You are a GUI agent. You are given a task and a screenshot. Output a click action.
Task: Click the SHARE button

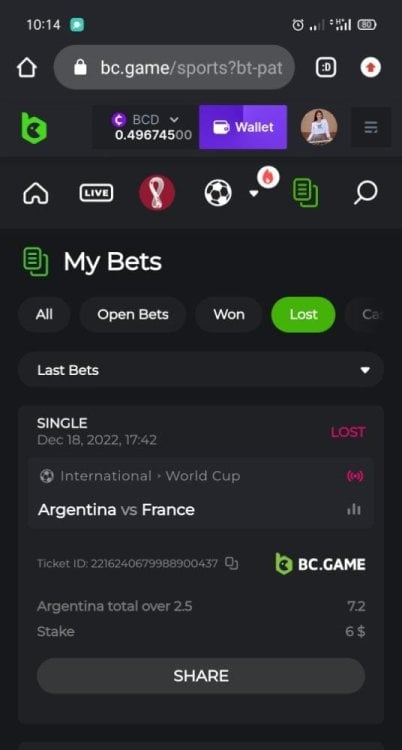(x=201, y=676)
